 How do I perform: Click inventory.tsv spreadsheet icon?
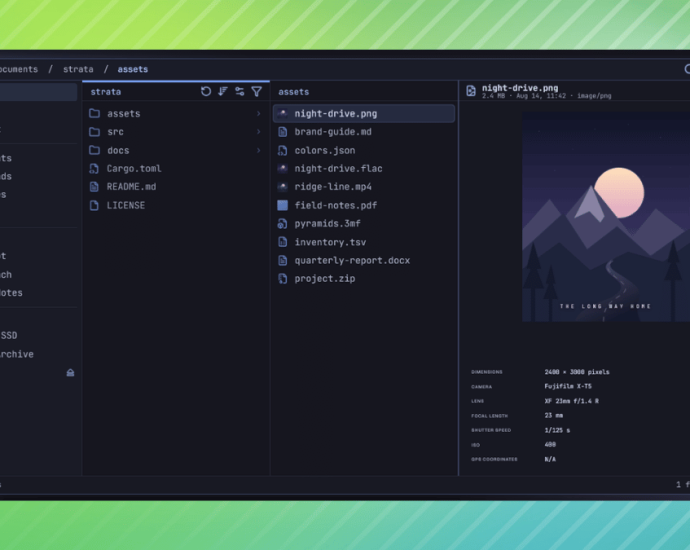point(283,242)
